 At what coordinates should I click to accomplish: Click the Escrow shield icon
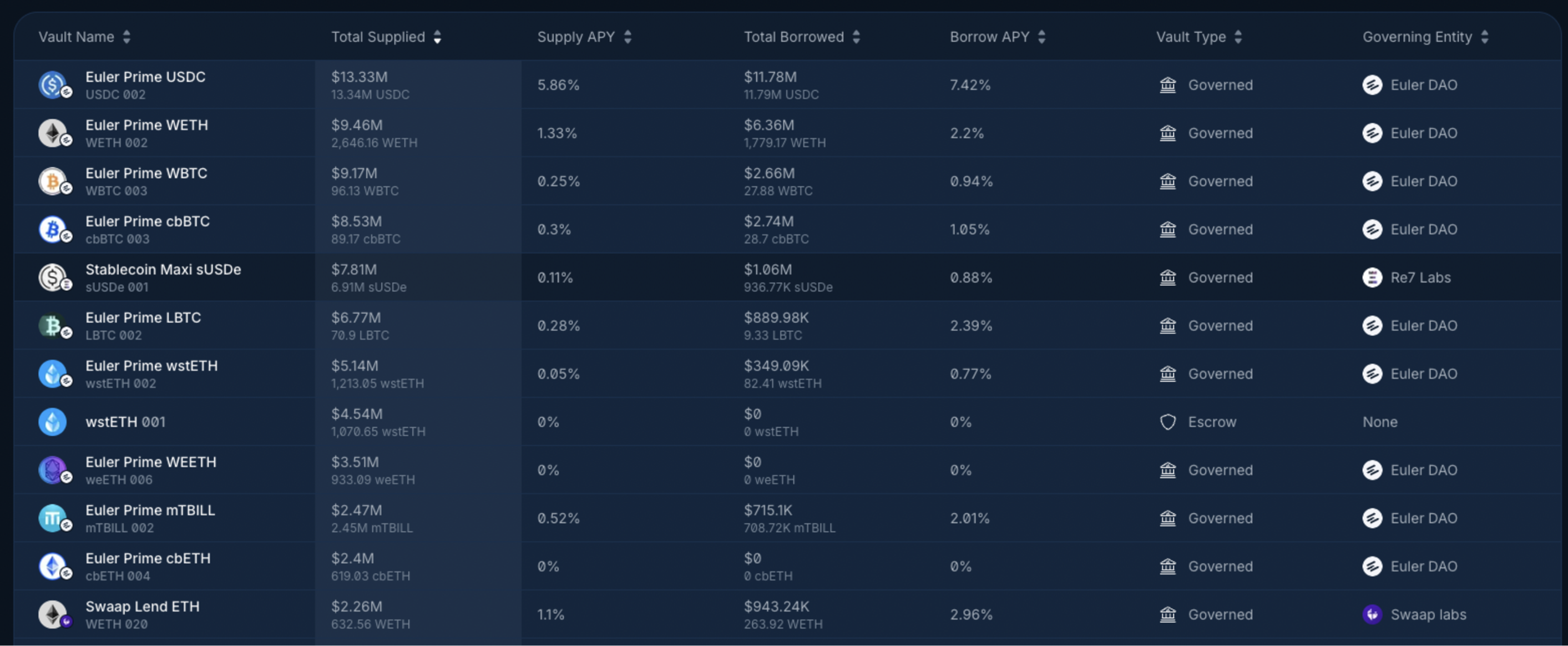(x=1167, y=421)
